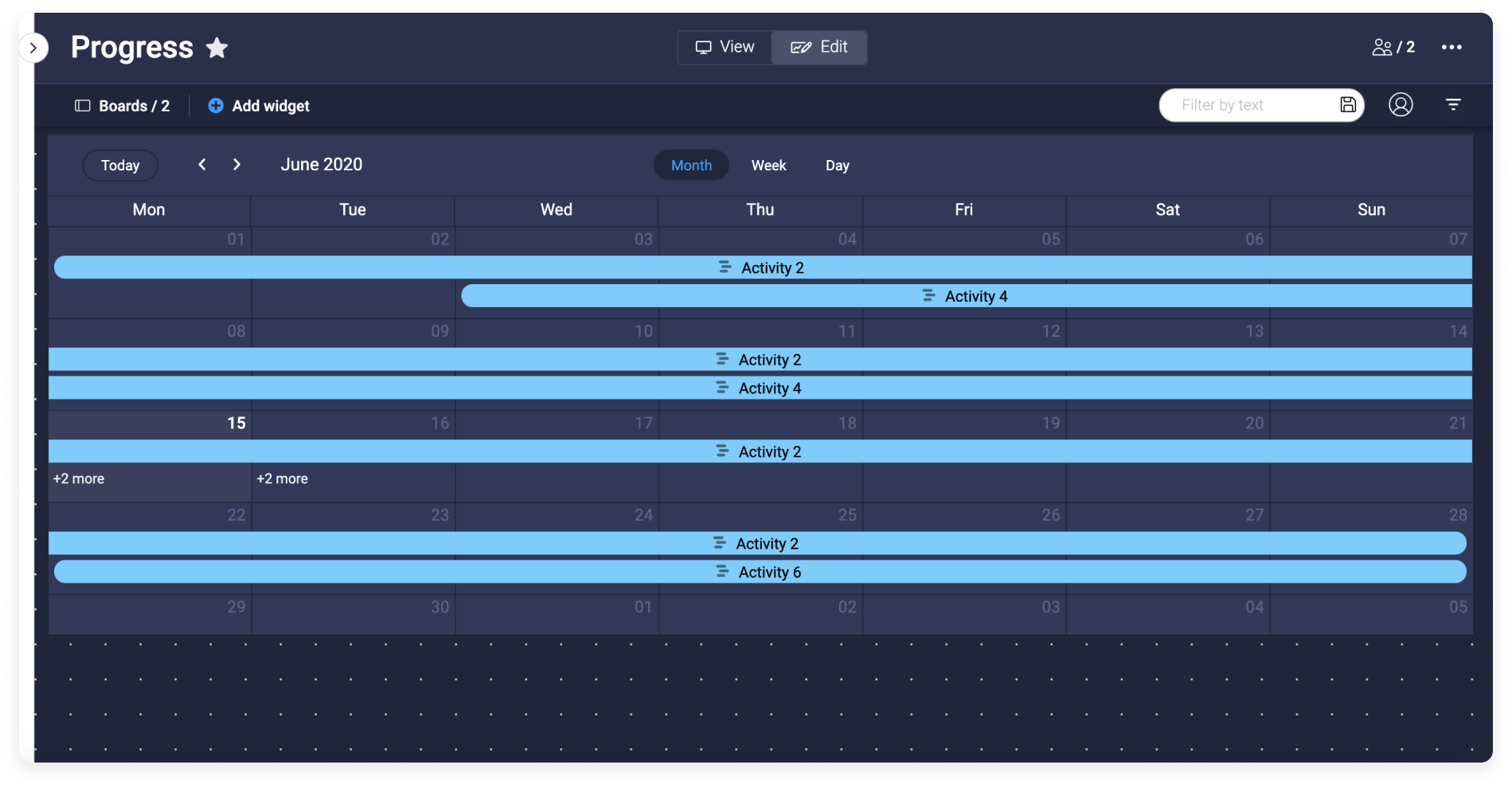Open the filter by person icon
1512x788 pixels.
(x=1401, y=104)
